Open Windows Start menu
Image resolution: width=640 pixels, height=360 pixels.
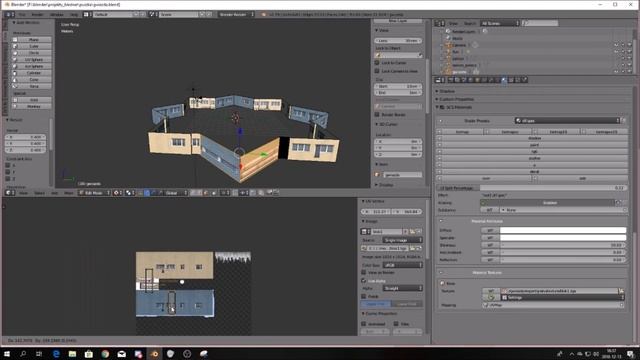pos(7,353)
